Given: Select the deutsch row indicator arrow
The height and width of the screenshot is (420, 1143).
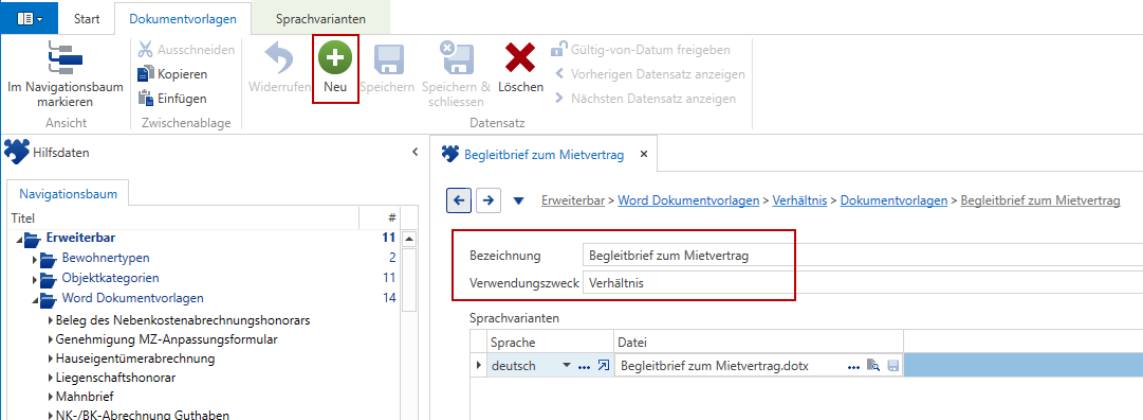Looking at the screenshot, I should click(479, 366).
